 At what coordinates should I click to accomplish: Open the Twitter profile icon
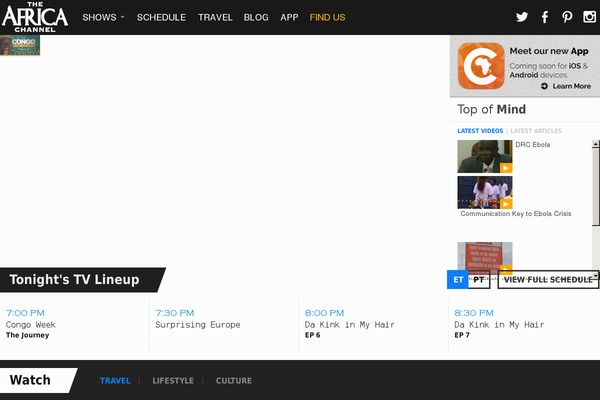(x=522, y=17)
